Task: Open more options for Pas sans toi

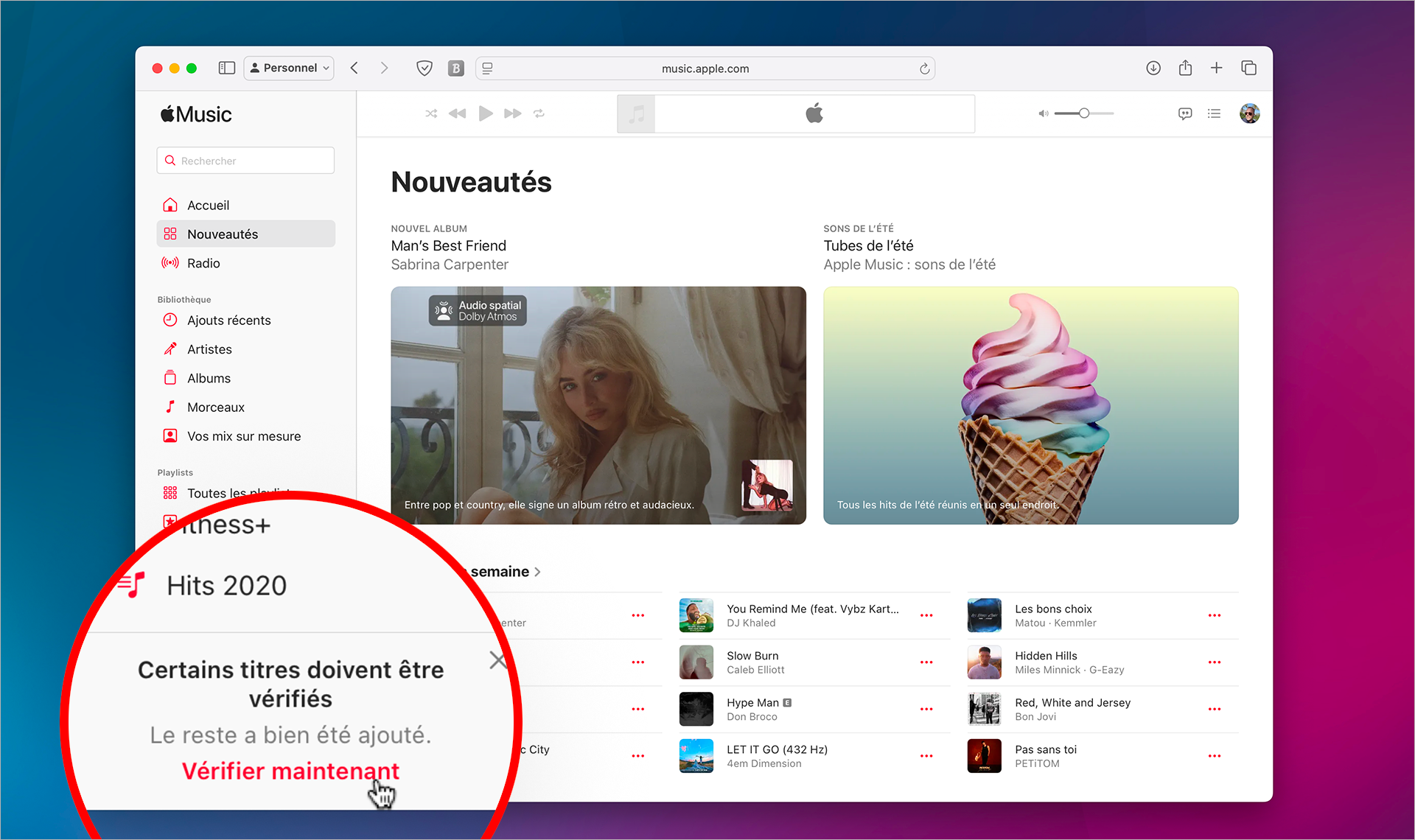Action: 1215,756
